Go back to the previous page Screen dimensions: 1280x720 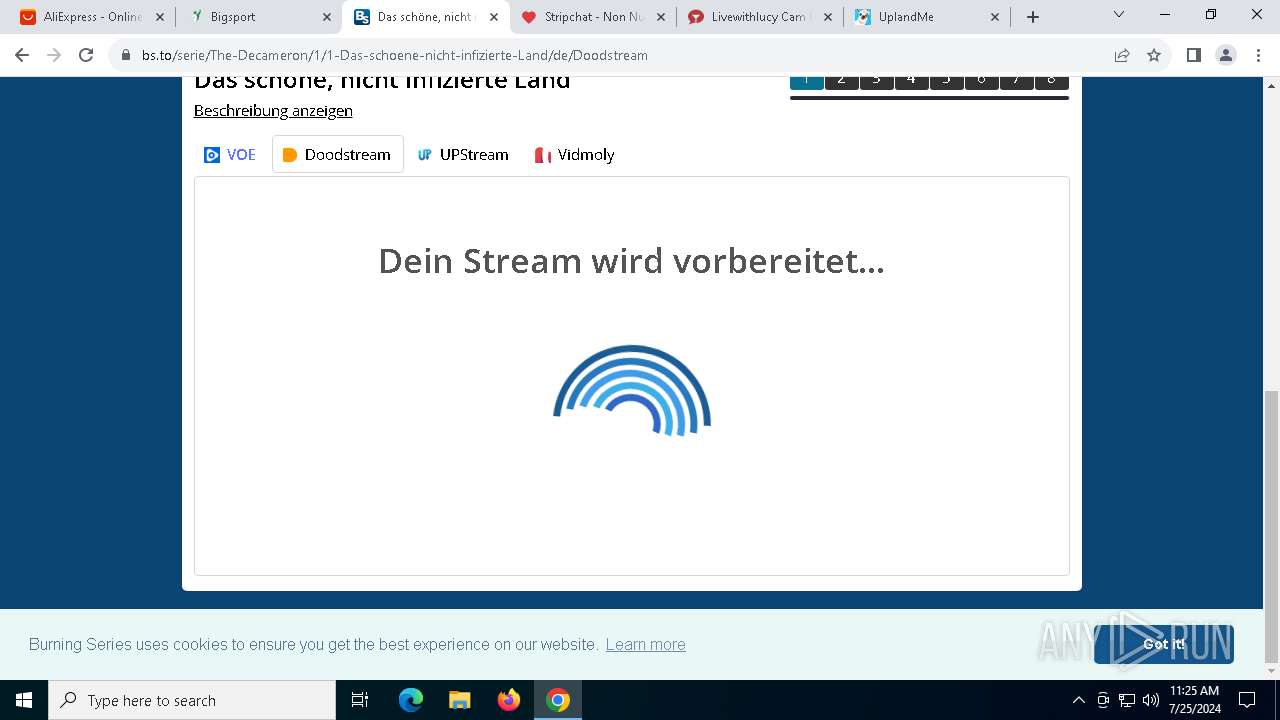tap(22, 55)
